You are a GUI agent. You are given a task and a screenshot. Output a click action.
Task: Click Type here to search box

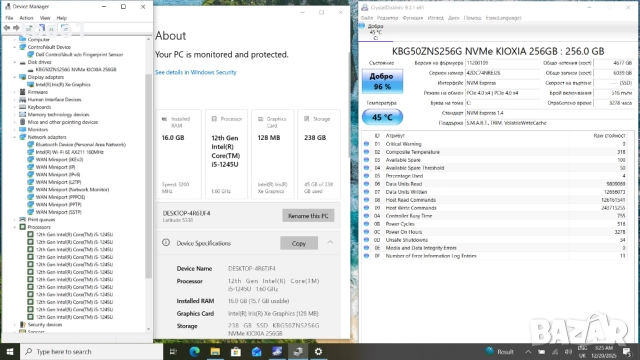coord(91,351)
